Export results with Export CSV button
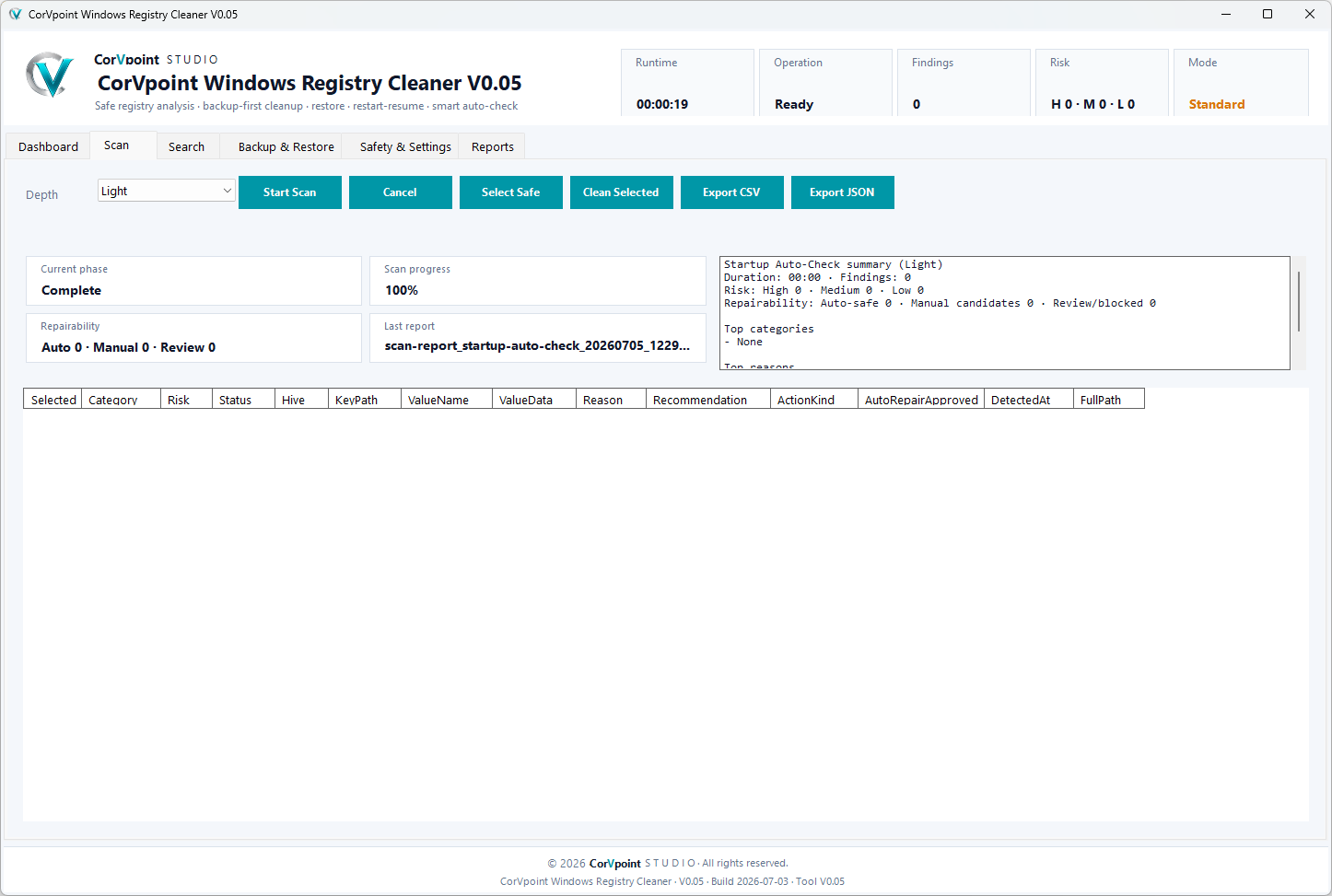 click(x=732, y=192)
